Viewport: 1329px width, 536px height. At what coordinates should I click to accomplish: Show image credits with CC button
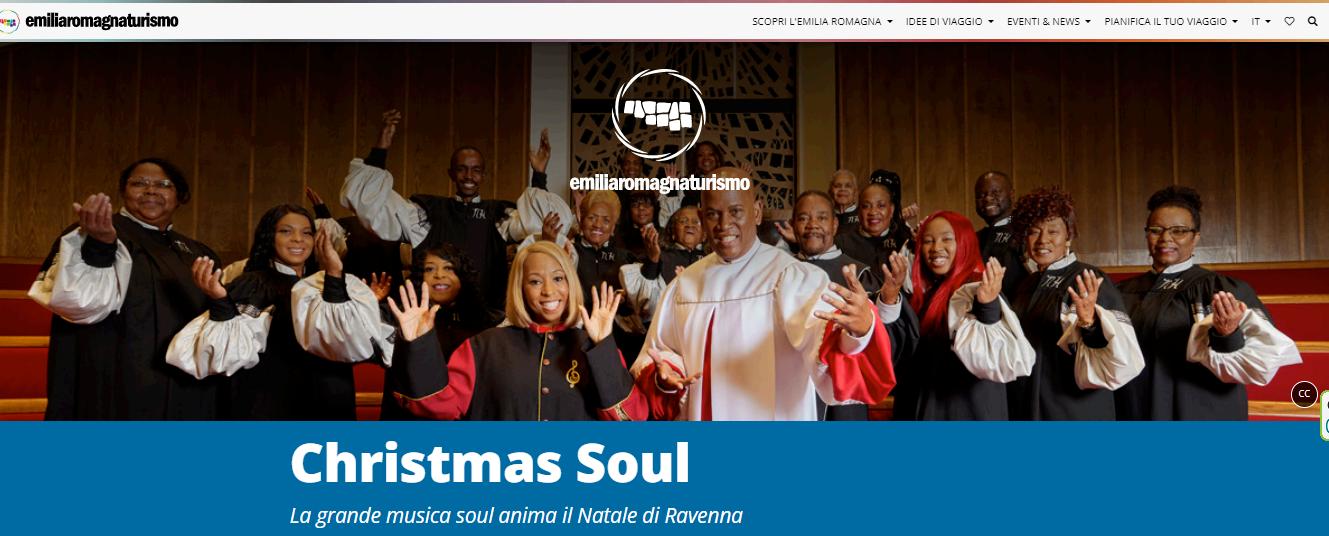click(1304, 394)
